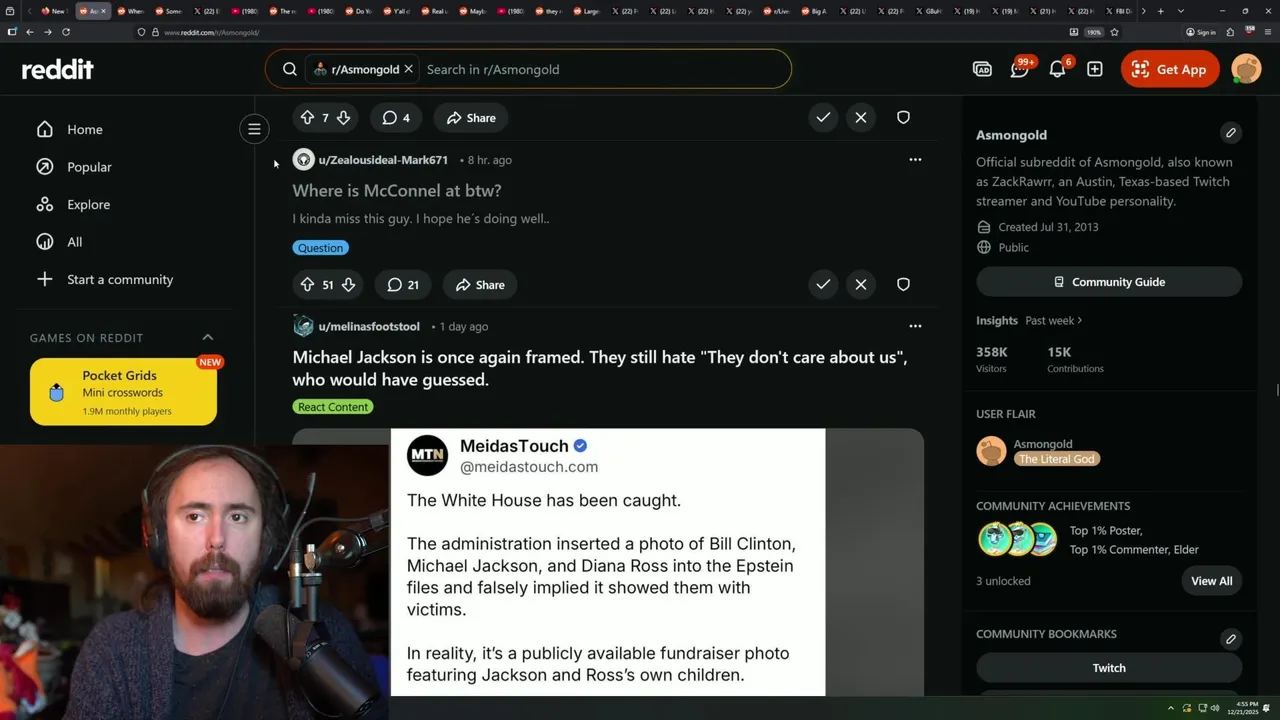Edit the Asmongold community description
This screenshot has width=1280, height=720.
(1231, 133)
